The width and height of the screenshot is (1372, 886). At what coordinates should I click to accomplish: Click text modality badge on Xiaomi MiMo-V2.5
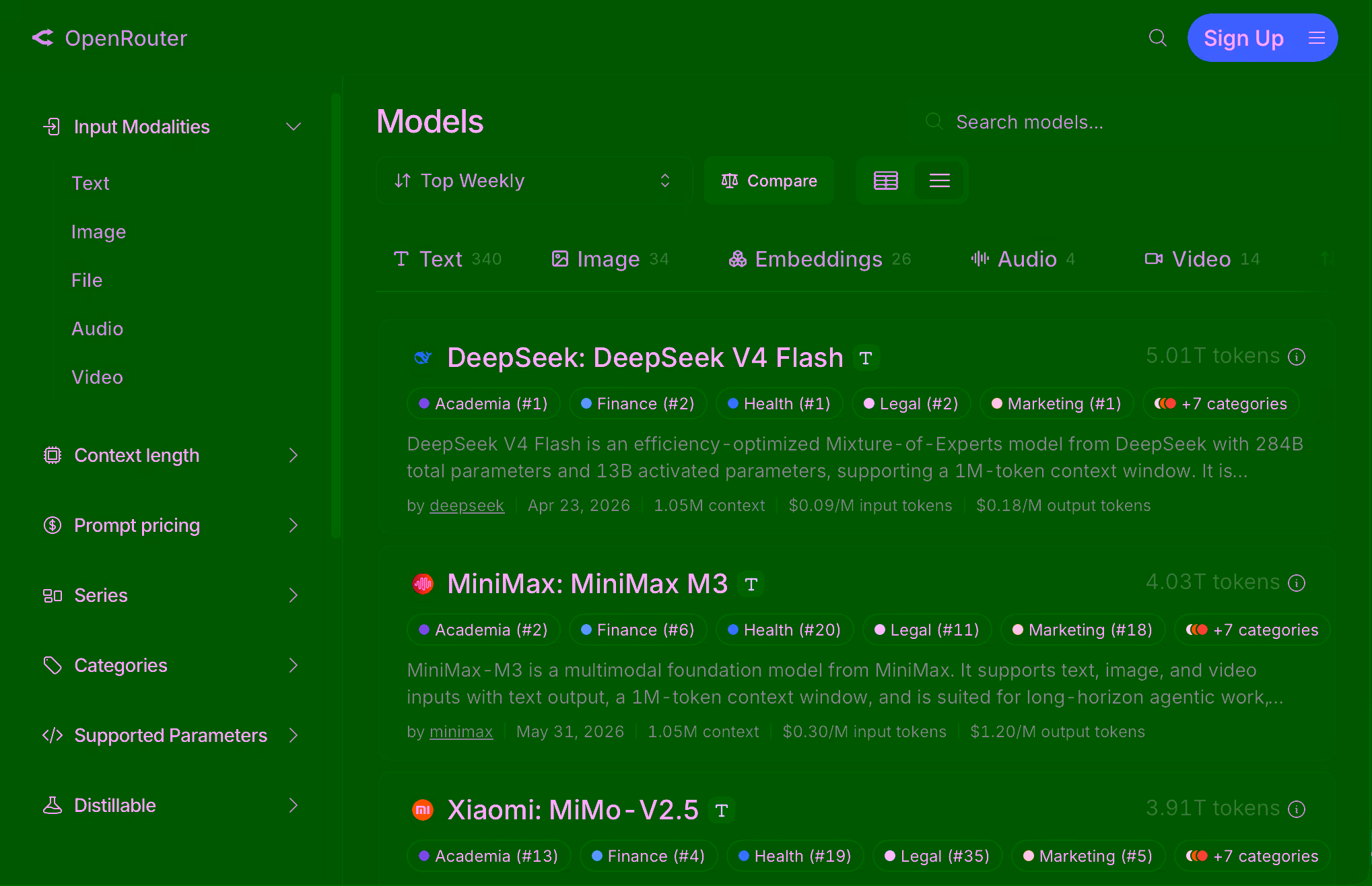(x=721, y=810)
